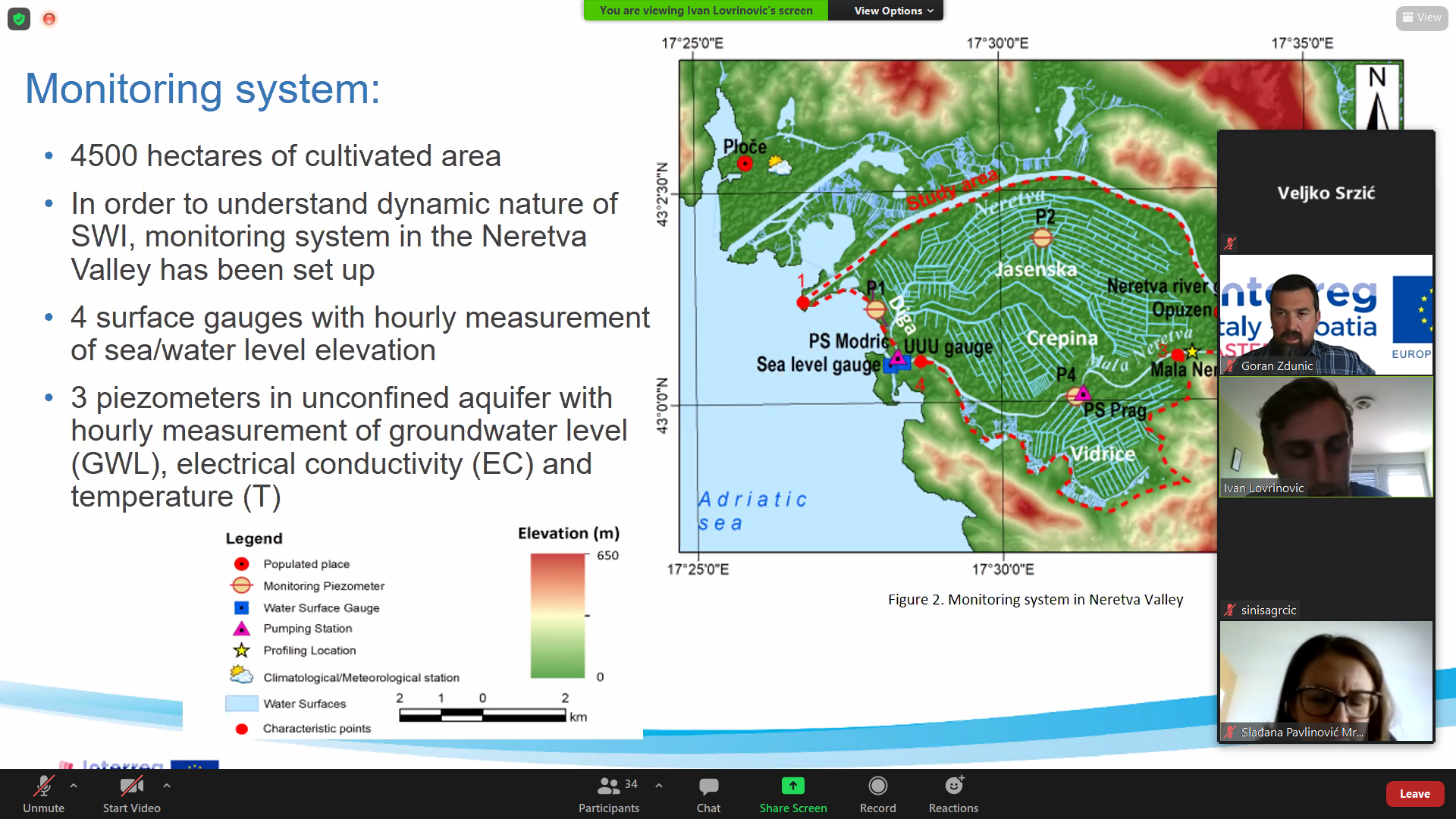Image resolution: width=1456 pixels, height=819 pixels.
Task: Click the red Leave button
Action: point(1414,794)
